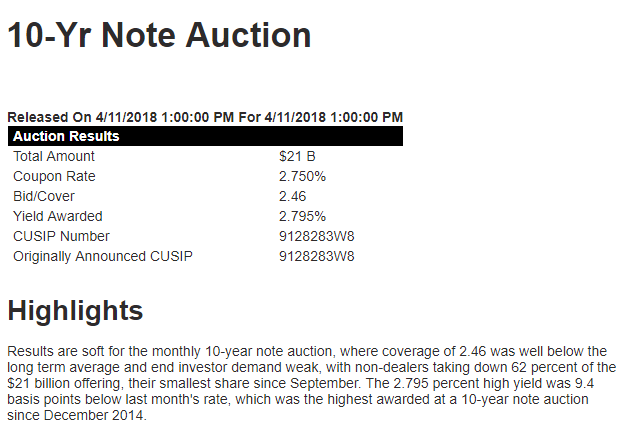Select the Originally Announced CUSIP value
621x427 pixels.
pyautogui.click(x=316, y=256)
